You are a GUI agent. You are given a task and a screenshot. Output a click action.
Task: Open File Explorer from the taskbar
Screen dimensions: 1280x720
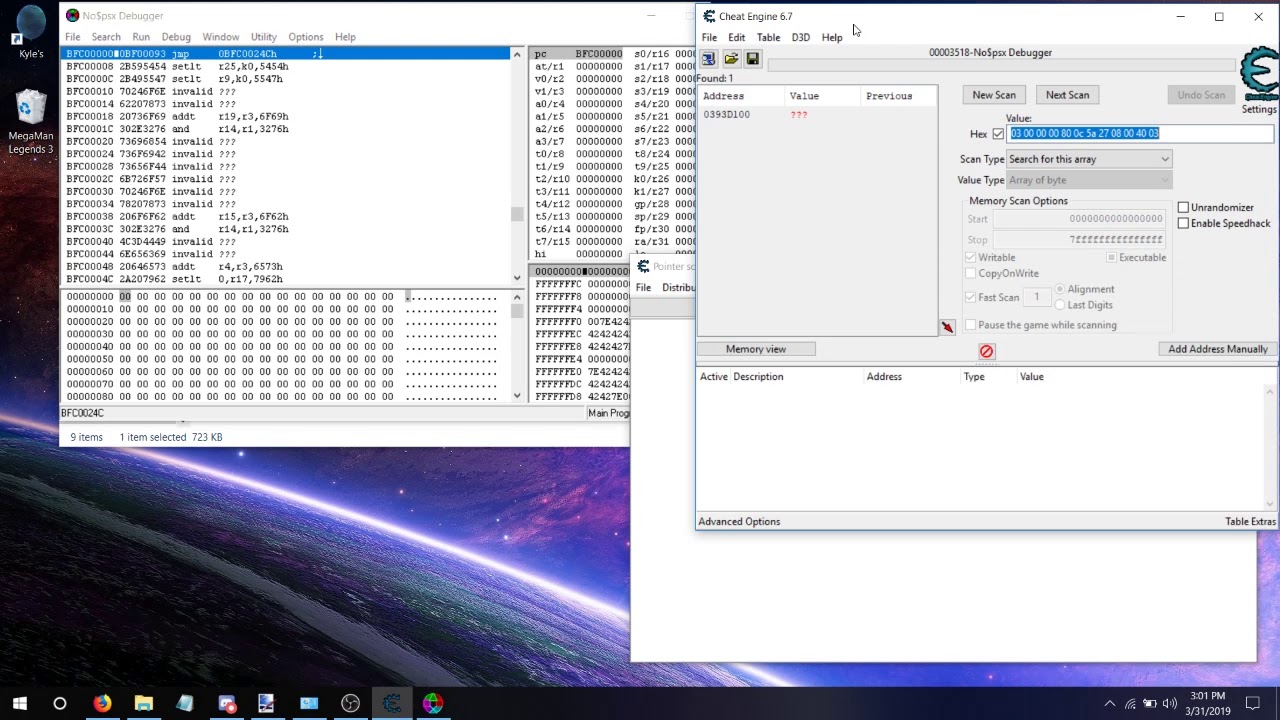(x=143, y=704)
